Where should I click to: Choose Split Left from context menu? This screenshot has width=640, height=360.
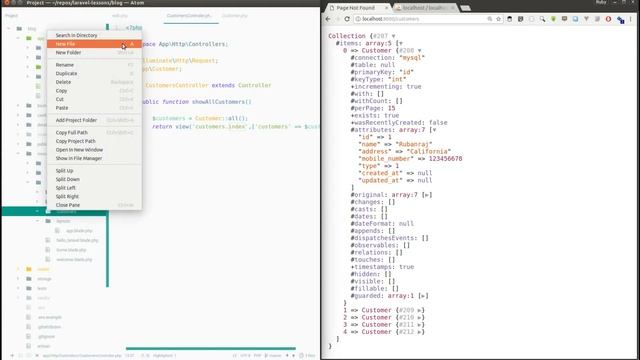94,187
